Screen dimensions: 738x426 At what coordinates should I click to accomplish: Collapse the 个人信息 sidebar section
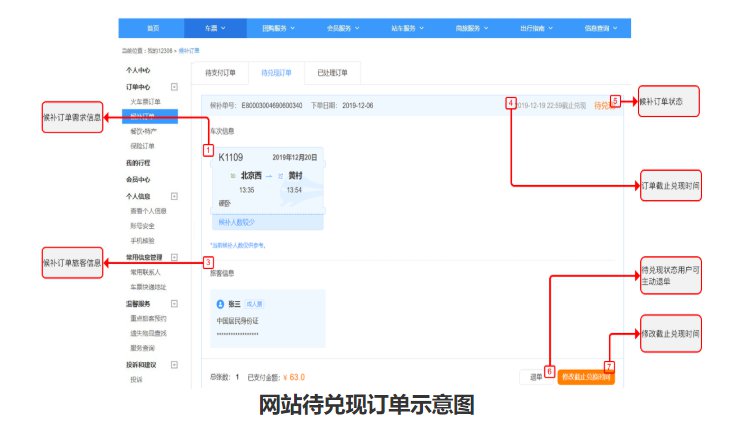coord(175,197)
